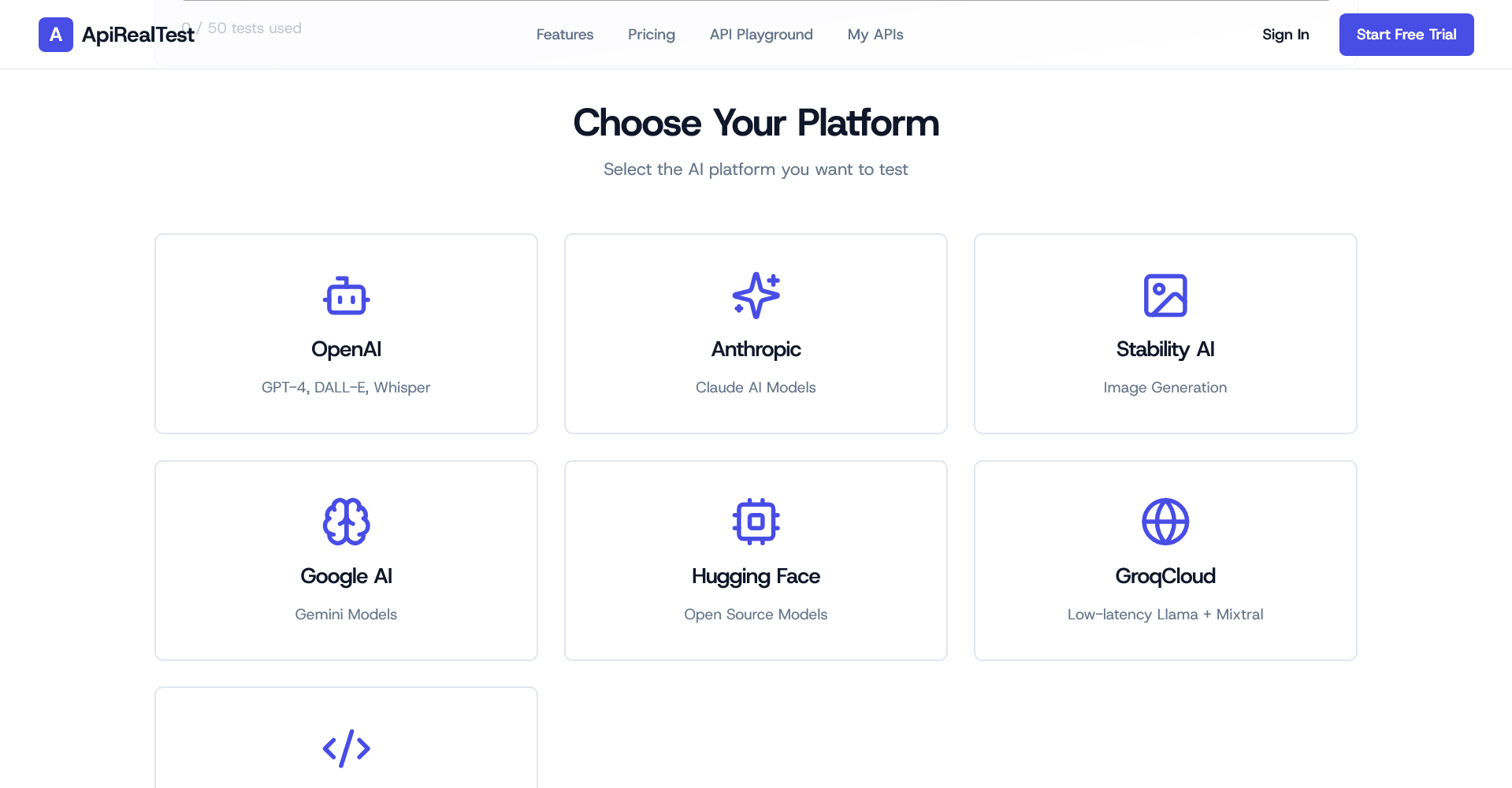The image size is (1512, 788).
Task: Open the Features page
Action: 564,35
